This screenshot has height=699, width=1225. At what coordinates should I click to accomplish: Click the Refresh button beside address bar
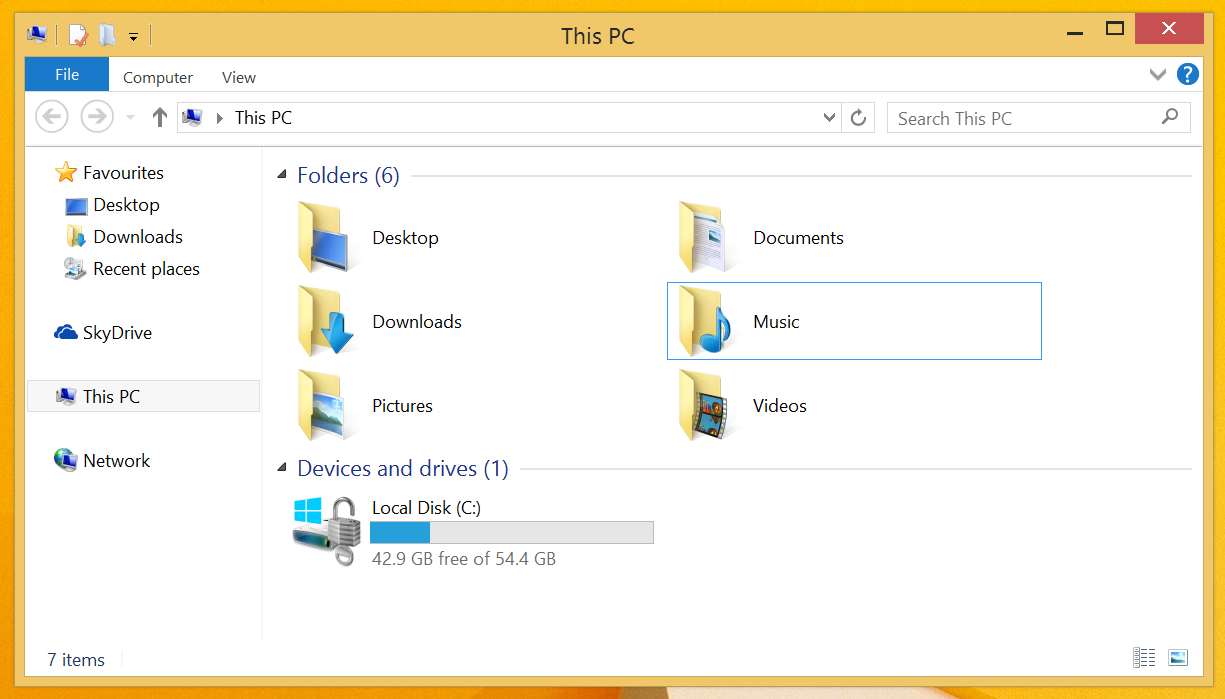coord(858,118)
